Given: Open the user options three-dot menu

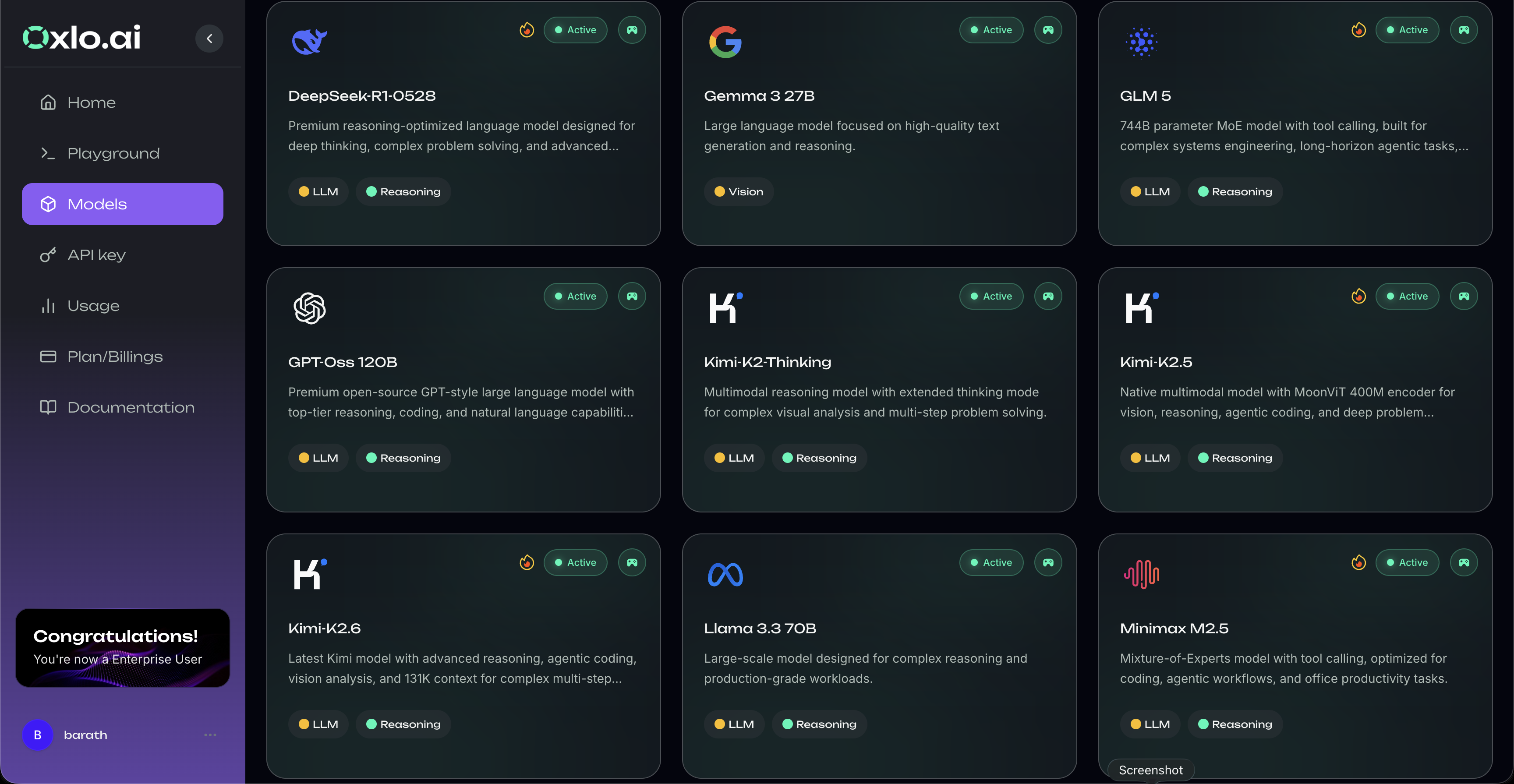Looking at the screenshot, I should pos(210,735).
